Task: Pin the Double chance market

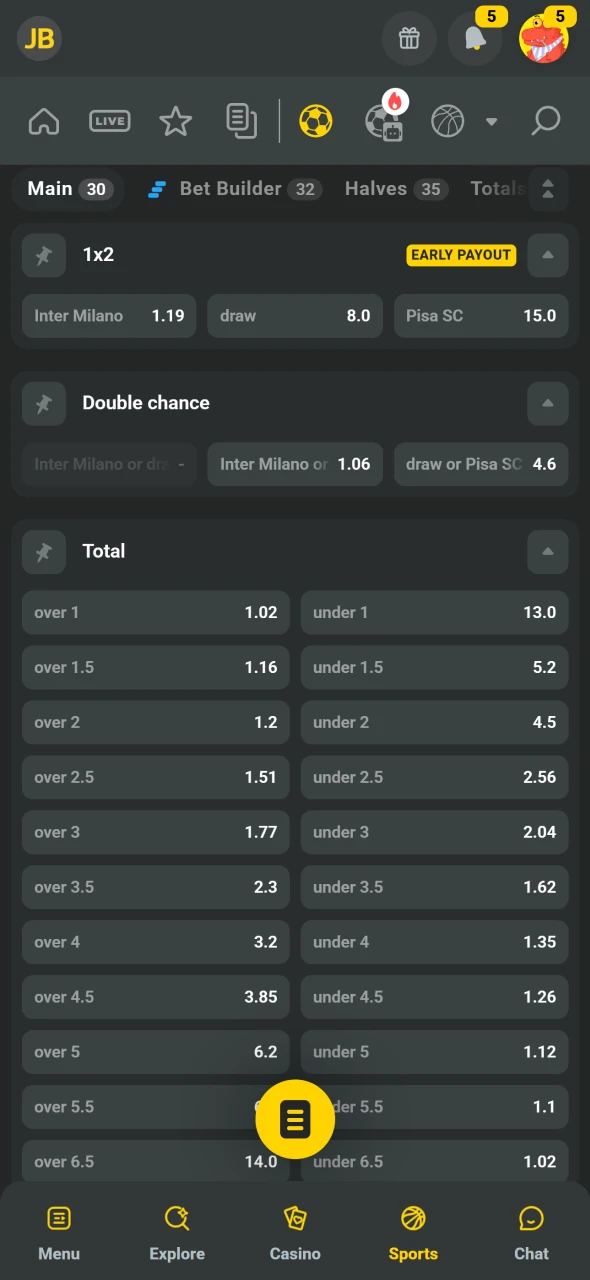Action: (44, 403)
